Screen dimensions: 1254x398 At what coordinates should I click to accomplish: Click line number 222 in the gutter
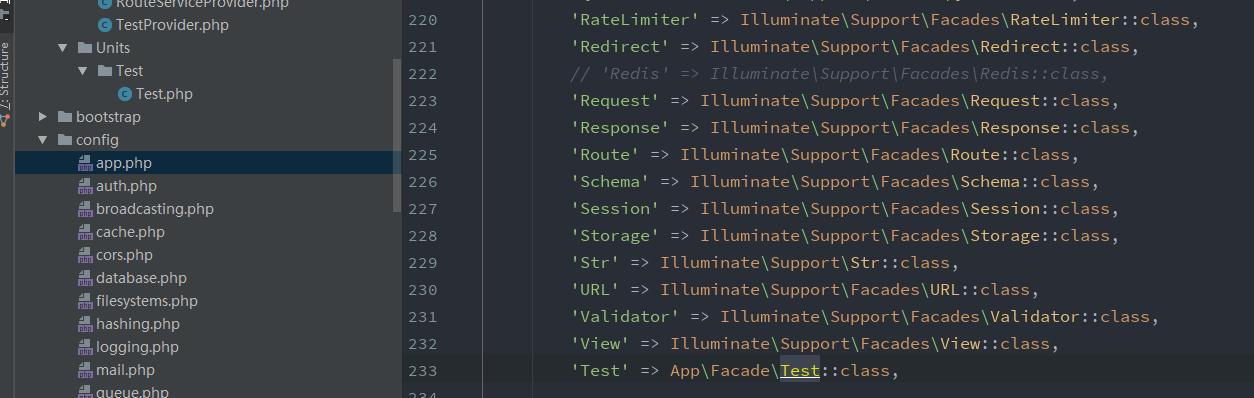pos(423,74)
